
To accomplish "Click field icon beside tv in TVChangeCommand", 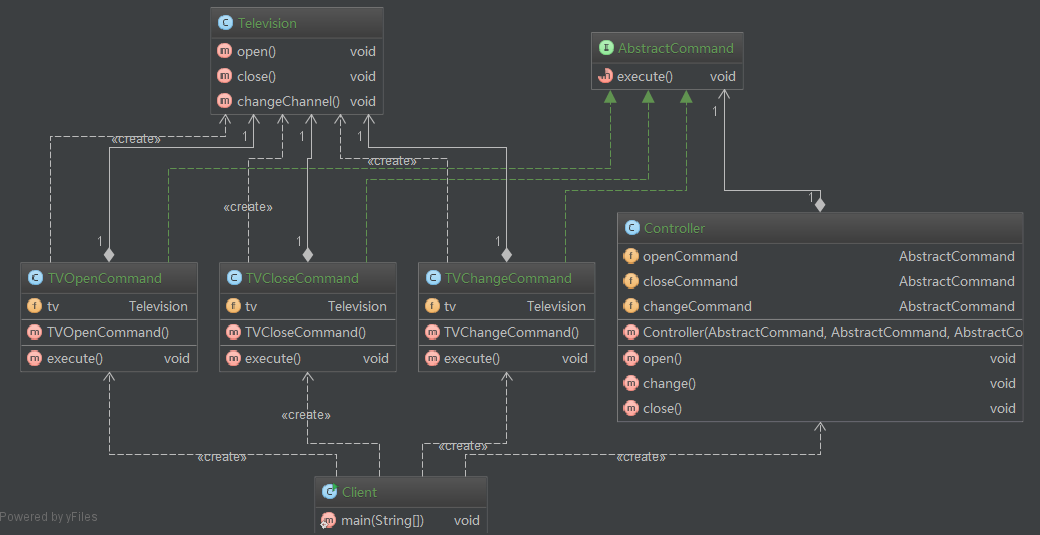I will (x=432, y=306).
